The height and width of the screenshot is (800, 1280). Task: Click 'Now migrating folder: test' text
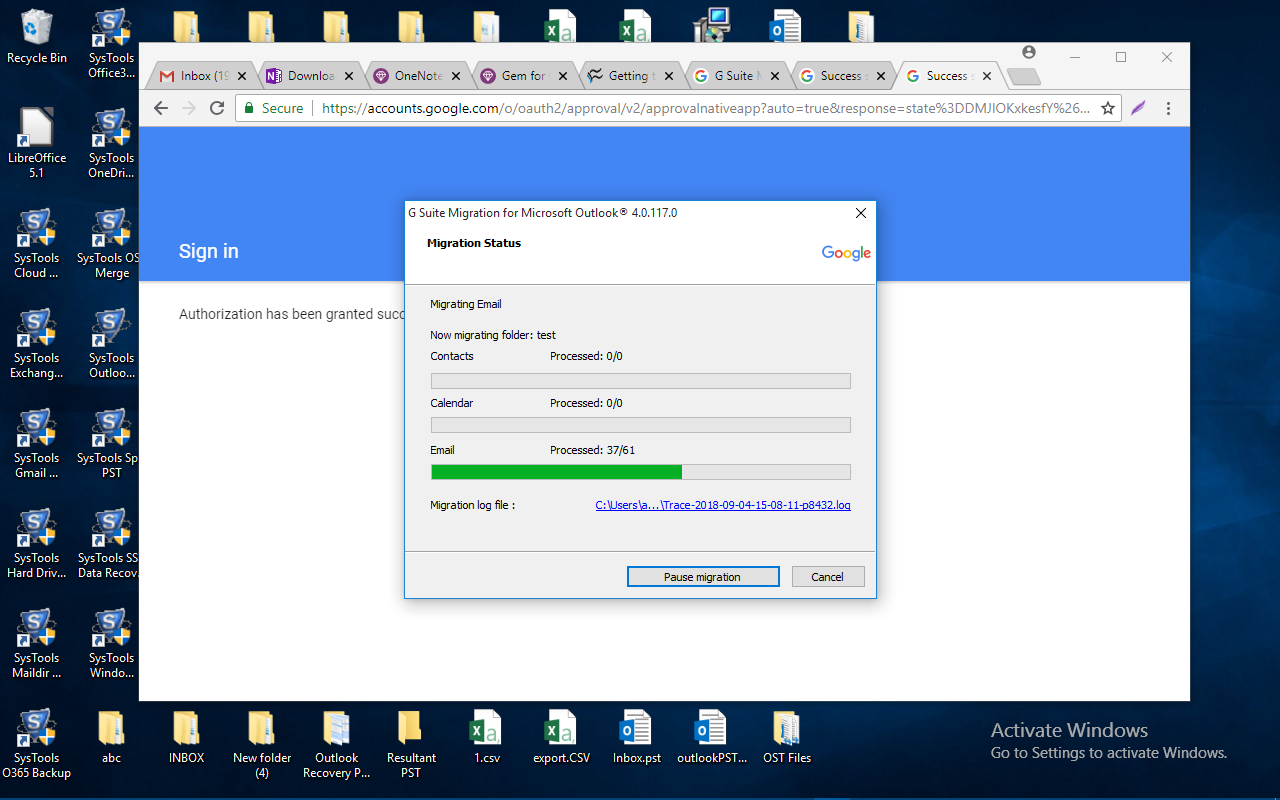tap(493, 335)
